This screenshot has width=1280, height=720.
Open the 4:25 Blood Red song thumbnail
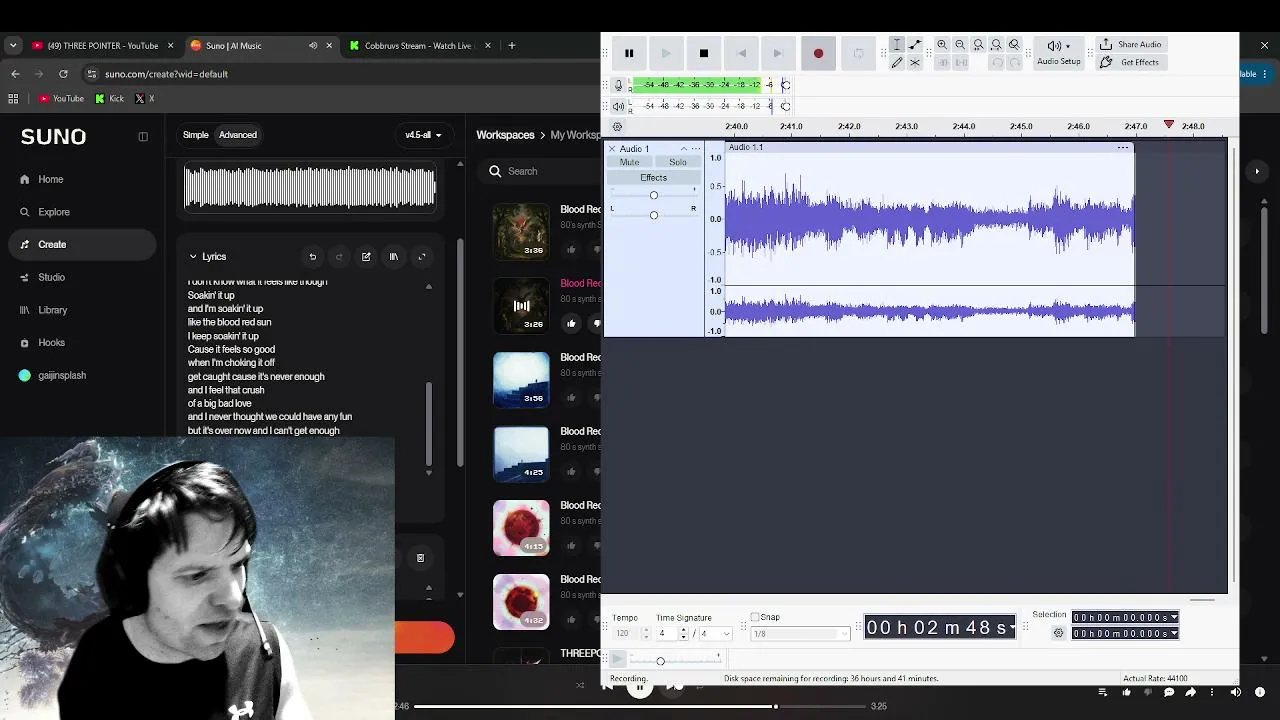(x=521, y=454)
